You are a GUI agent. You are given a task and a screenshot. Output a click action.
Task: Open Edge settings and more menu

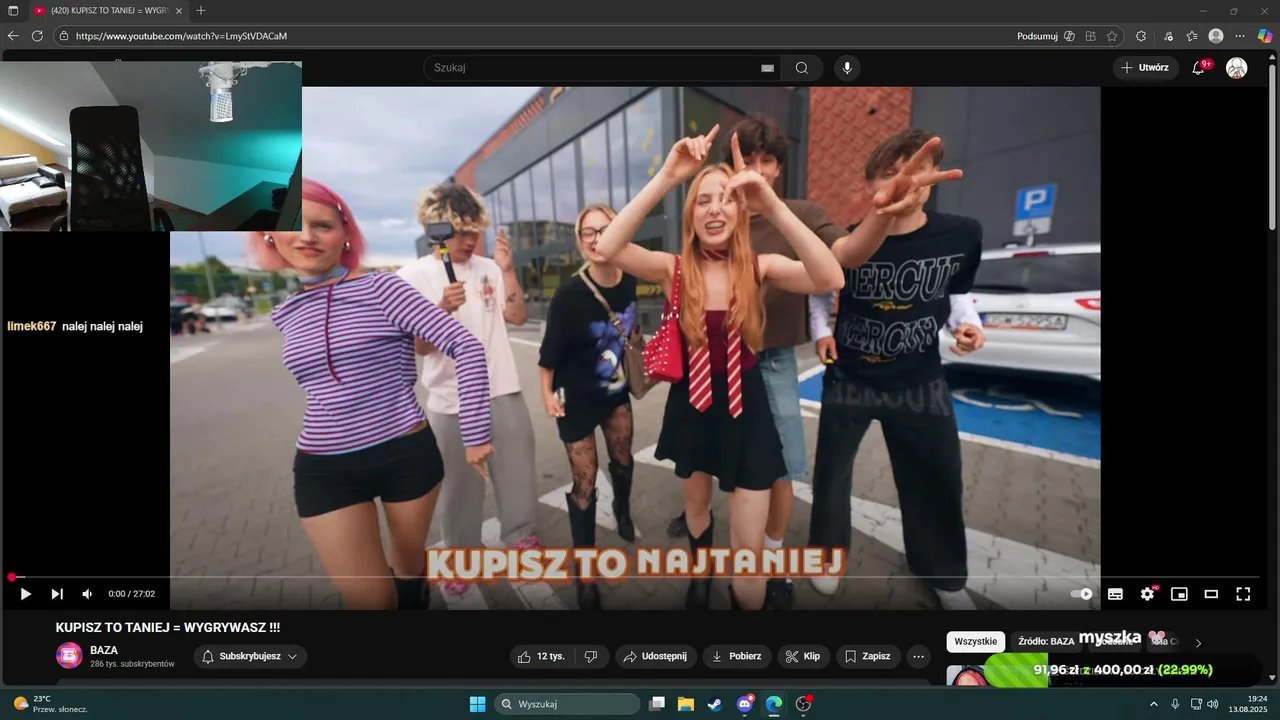click(1240, 36)
